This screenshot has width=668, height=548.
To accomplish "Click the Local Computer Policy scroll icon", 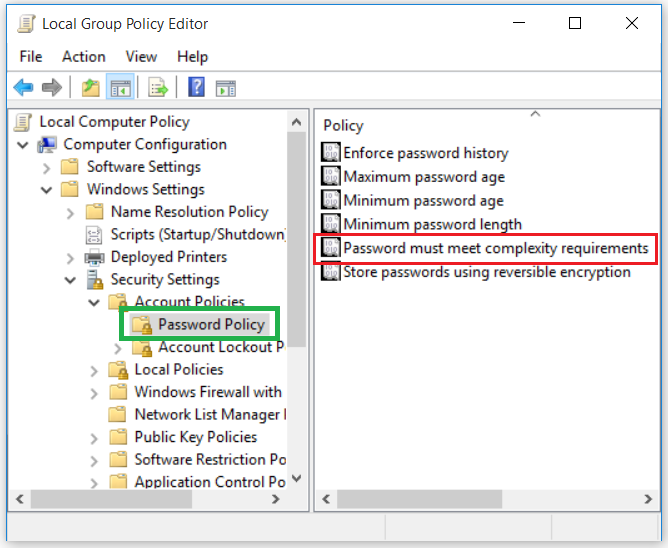I will tap(23, 122).
